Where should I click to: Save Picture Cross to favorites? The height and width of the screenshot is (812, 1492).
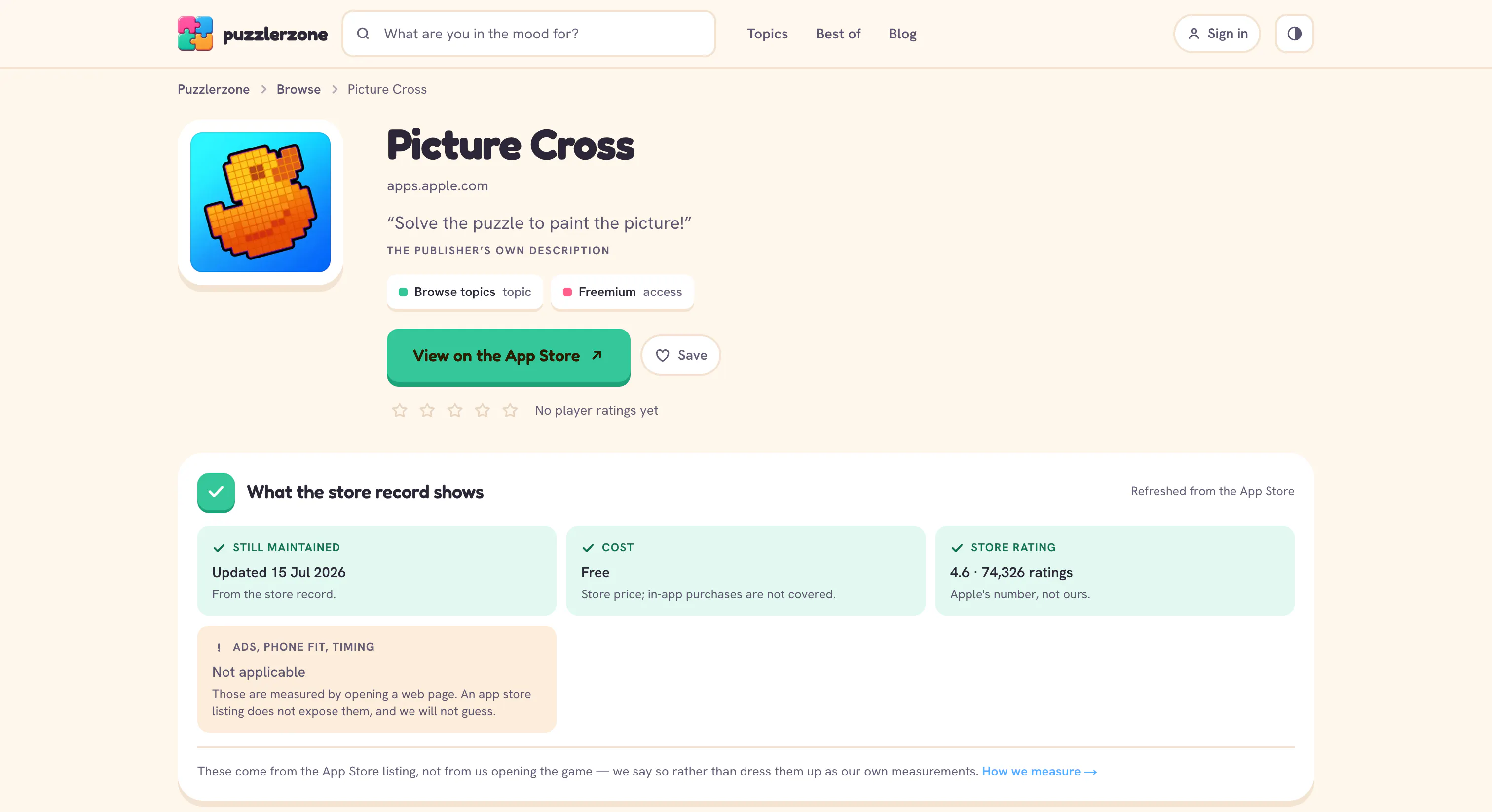click(x=680, y=355)
